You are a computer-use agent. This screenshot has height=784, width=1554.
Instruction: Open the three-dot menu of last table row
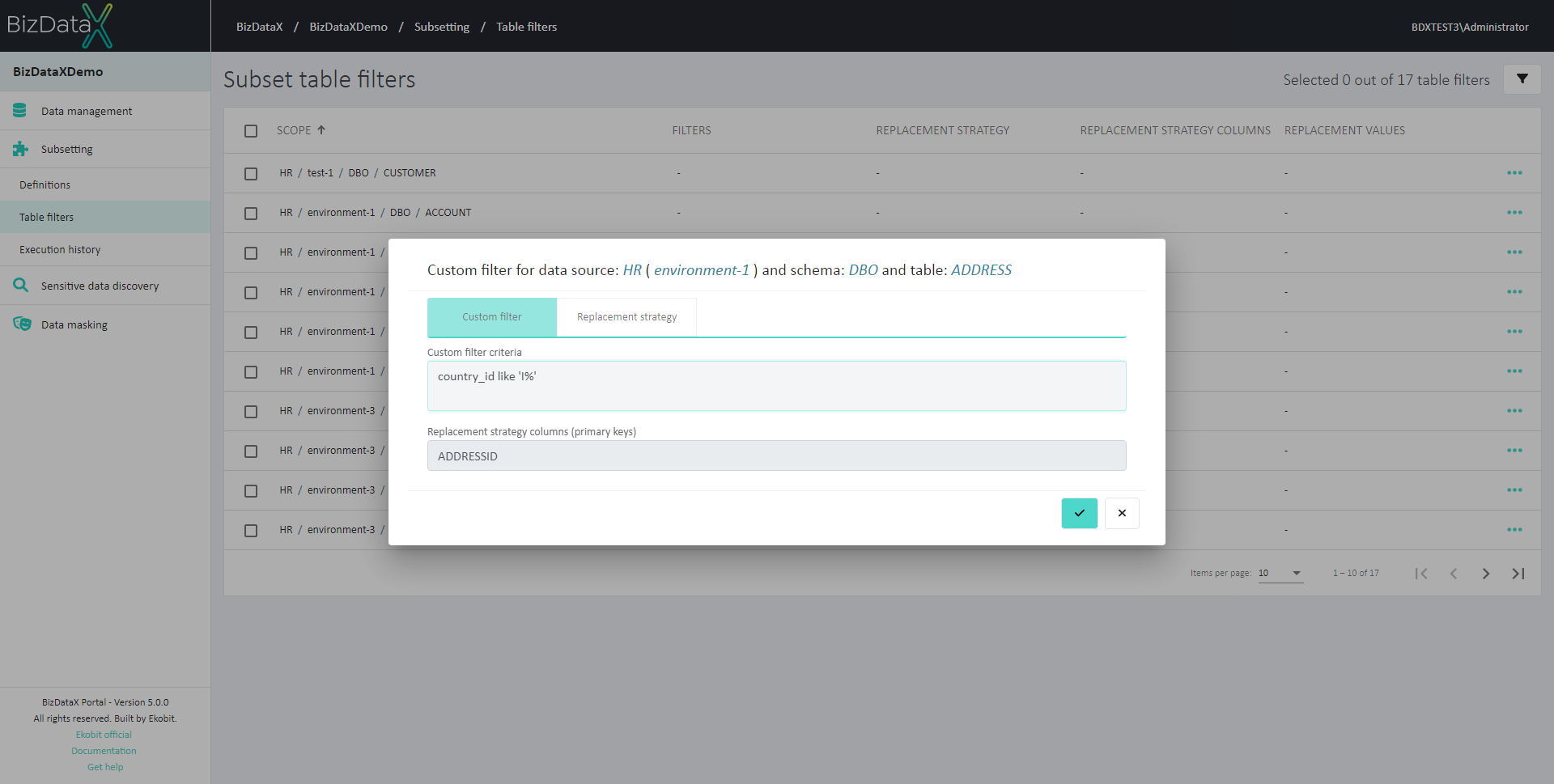point(1514,530)
